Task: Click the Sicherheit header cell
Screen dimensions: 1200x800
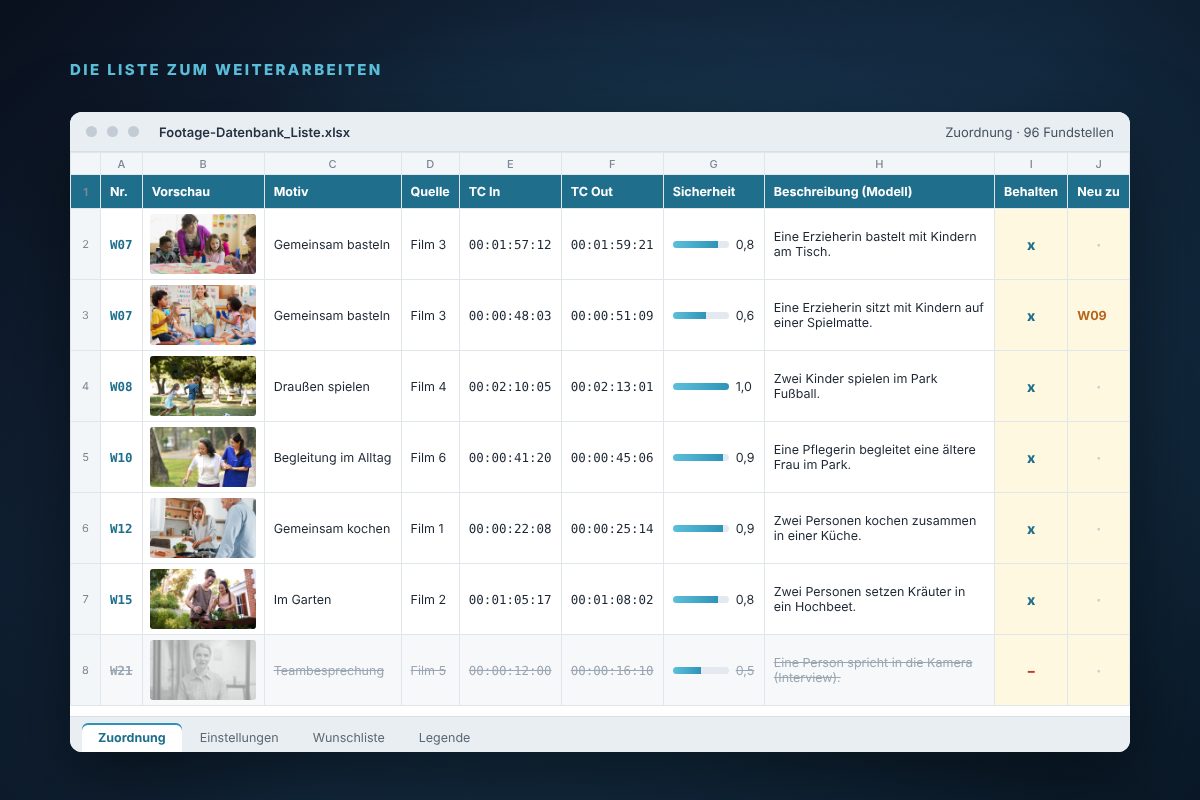Action: [713, 191]
